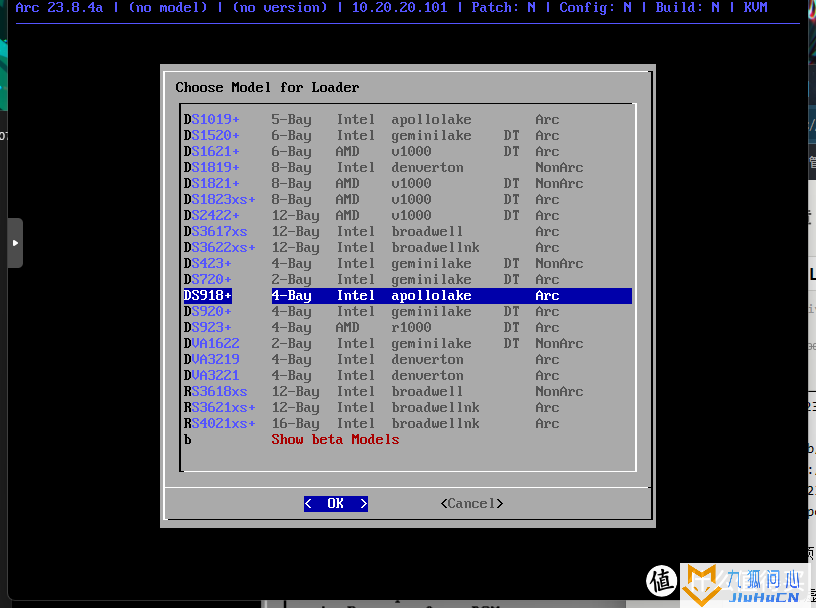Confirm with the OK button

pyautogui.click(x=336, y=503)
